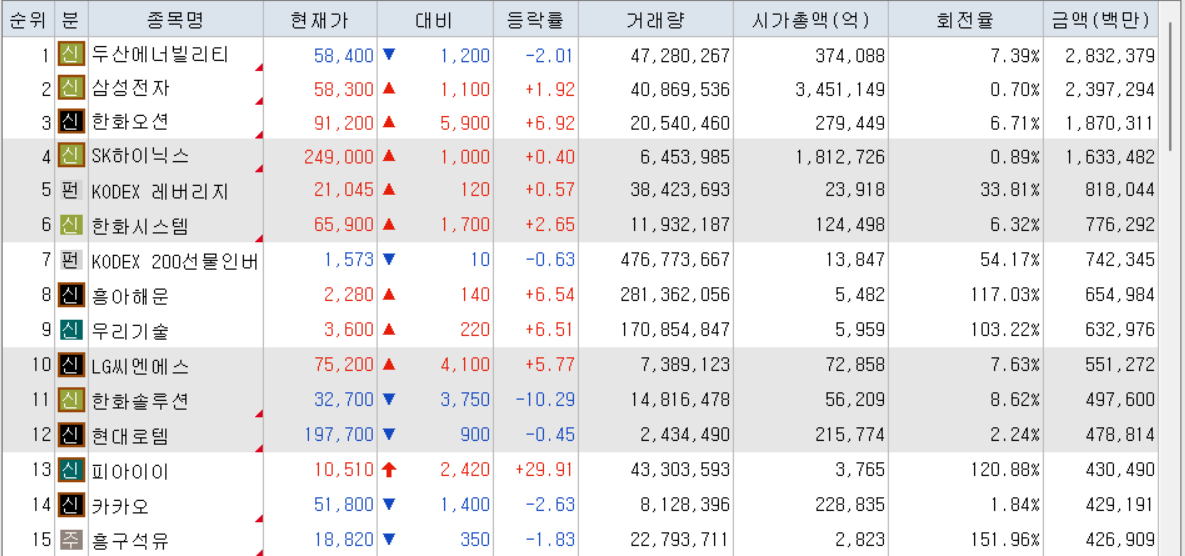Click the amount value 2,832,379
The height and width of the screenshot is (556, 1185).
[1110, 56]
